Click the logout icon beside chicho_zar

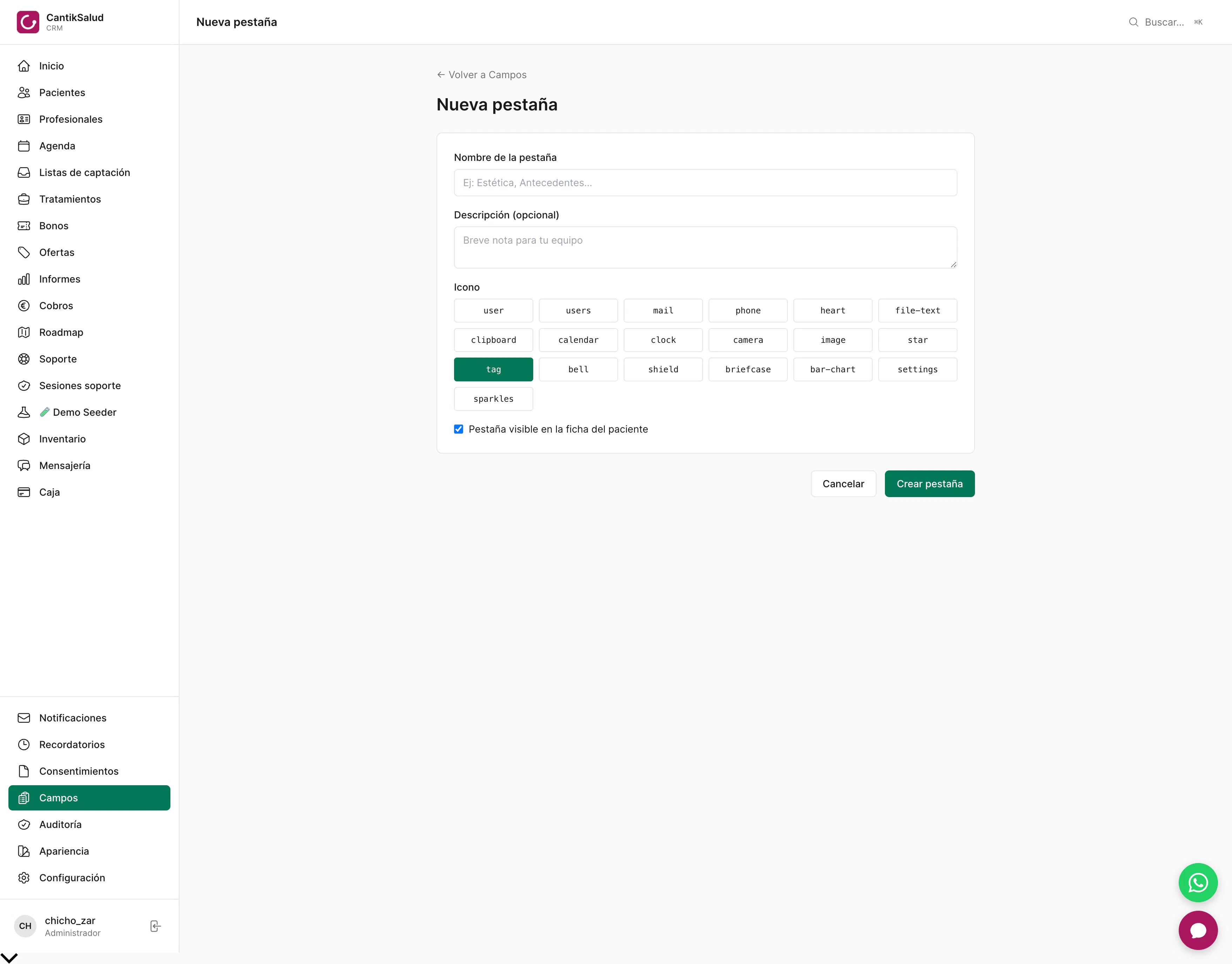(155, 926)
